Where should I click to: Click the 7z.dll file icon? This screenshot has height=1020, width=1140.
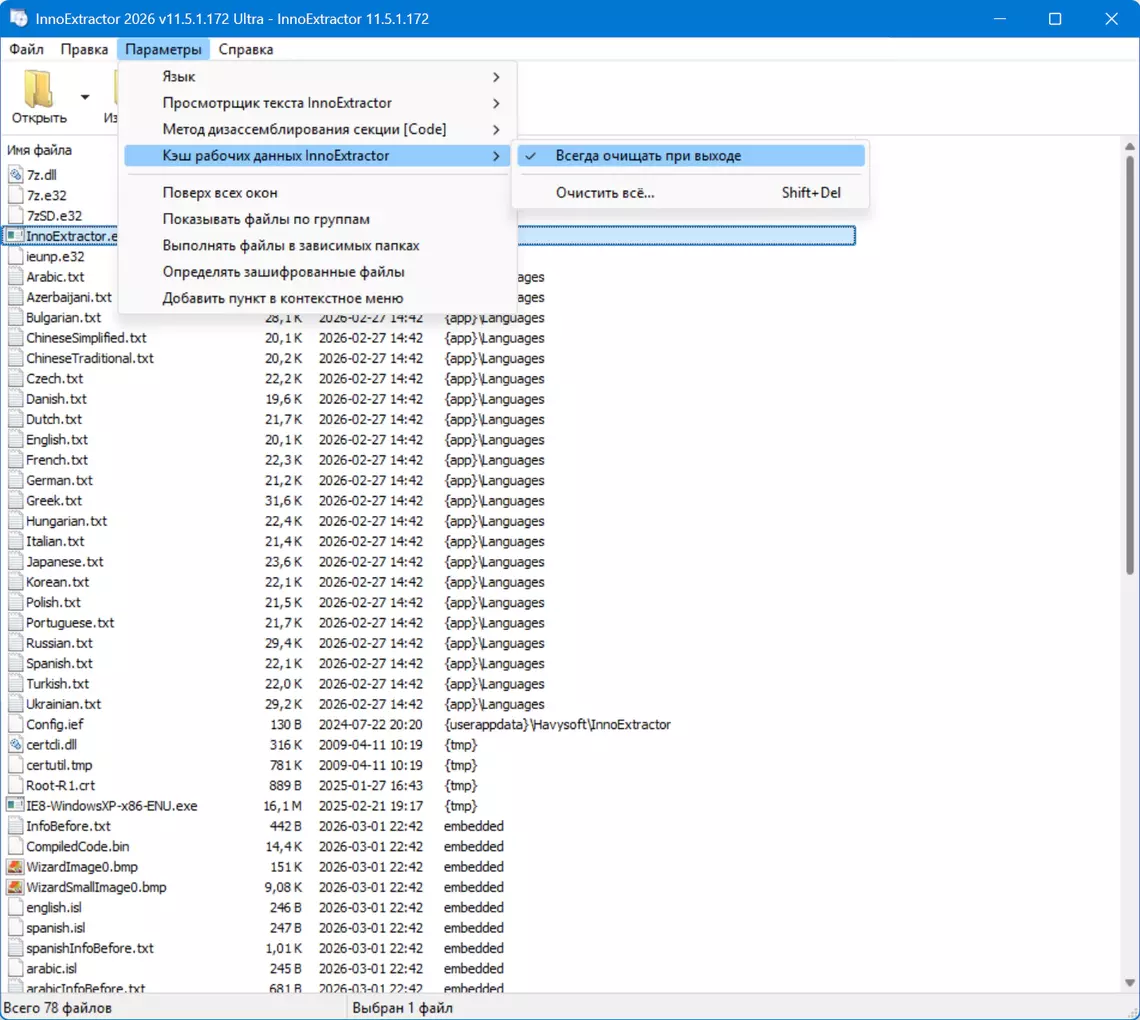point(15,175)
